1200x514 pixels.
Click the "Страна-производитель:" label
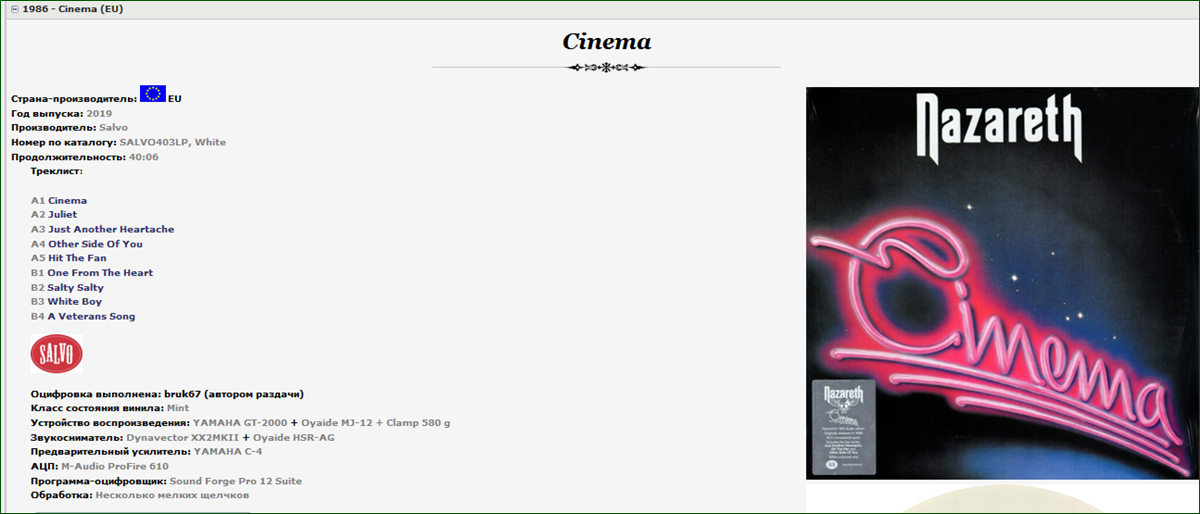point(73,99)
